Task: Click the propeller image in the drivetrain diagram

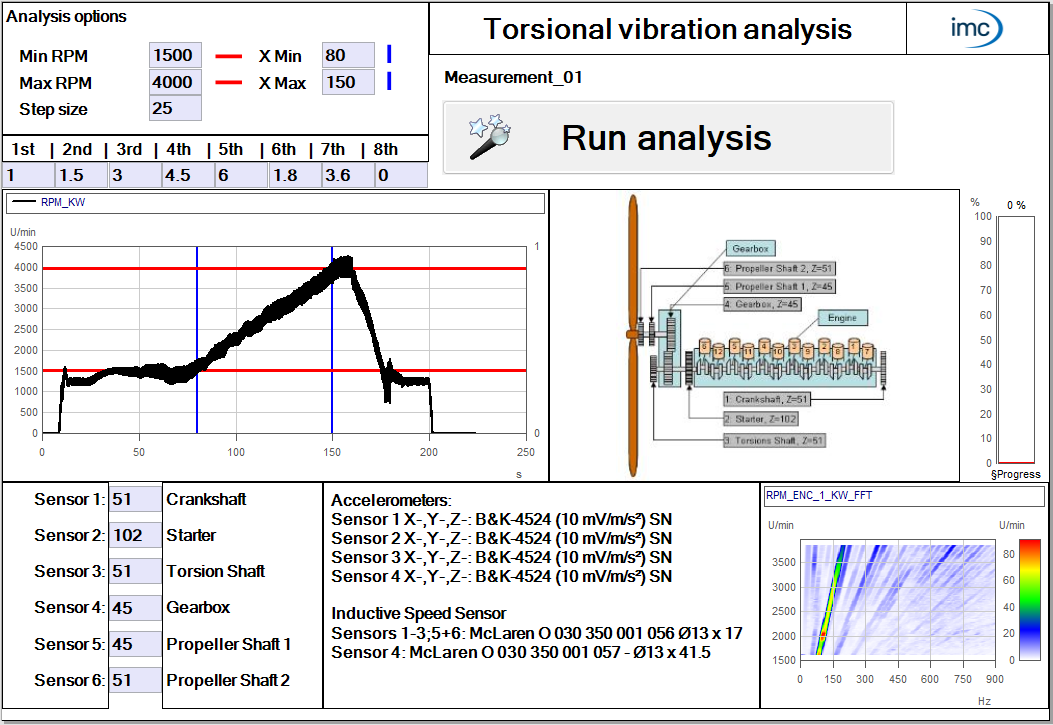Action: (x=632, y=332)
